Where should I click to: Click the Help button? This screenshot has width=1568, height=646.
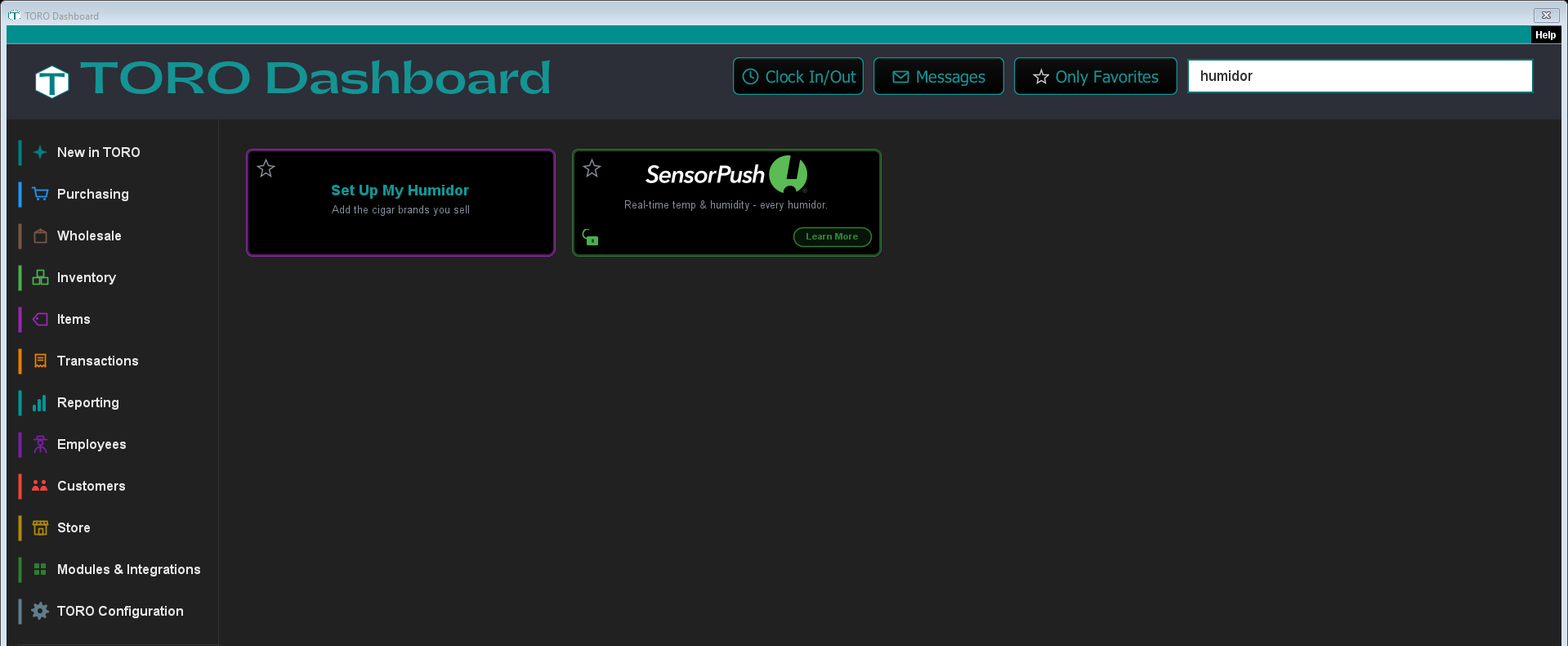point(1545,34)
